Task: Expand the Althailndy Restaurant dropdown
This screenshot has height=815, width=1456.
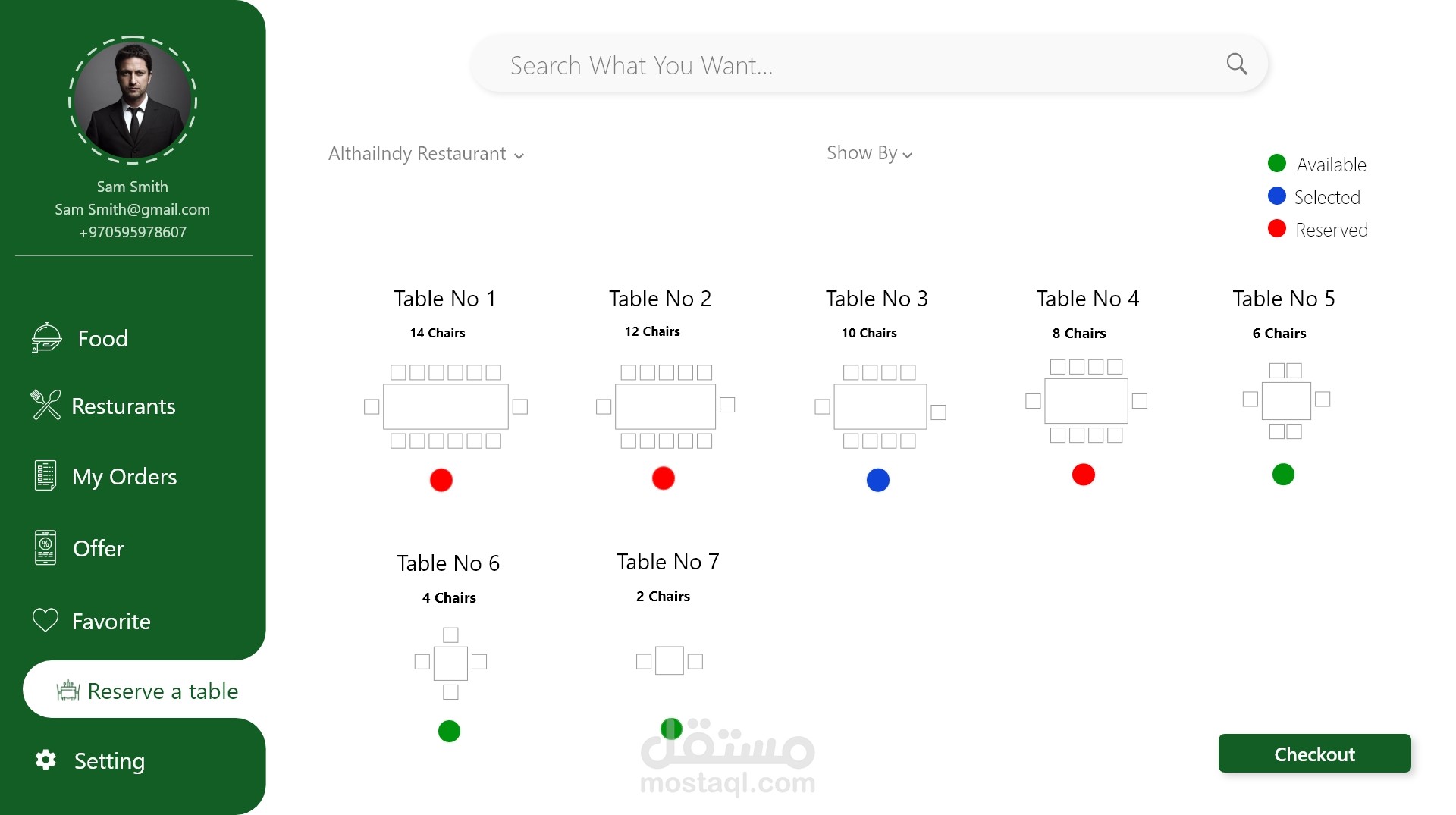Action: (x=425, y=154)
